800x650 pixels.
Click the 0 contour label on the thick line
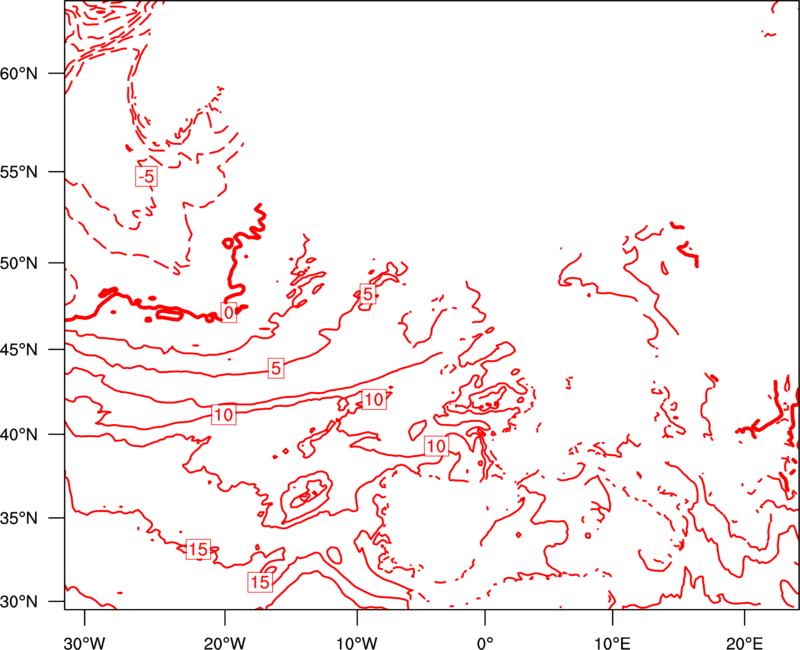tap(229, 312)
